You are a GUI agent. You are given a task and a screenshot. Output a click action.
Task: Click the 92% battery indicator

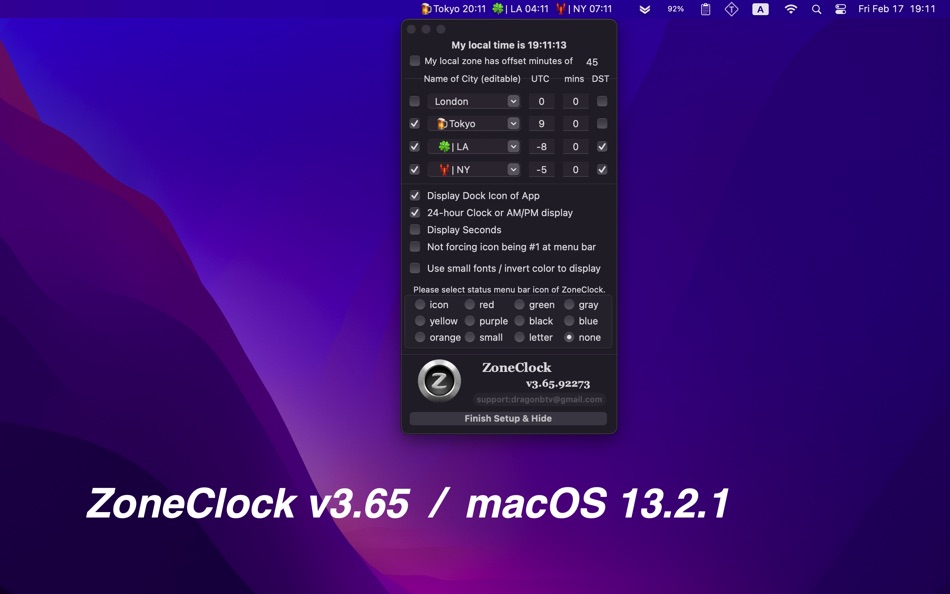[676, 9]
